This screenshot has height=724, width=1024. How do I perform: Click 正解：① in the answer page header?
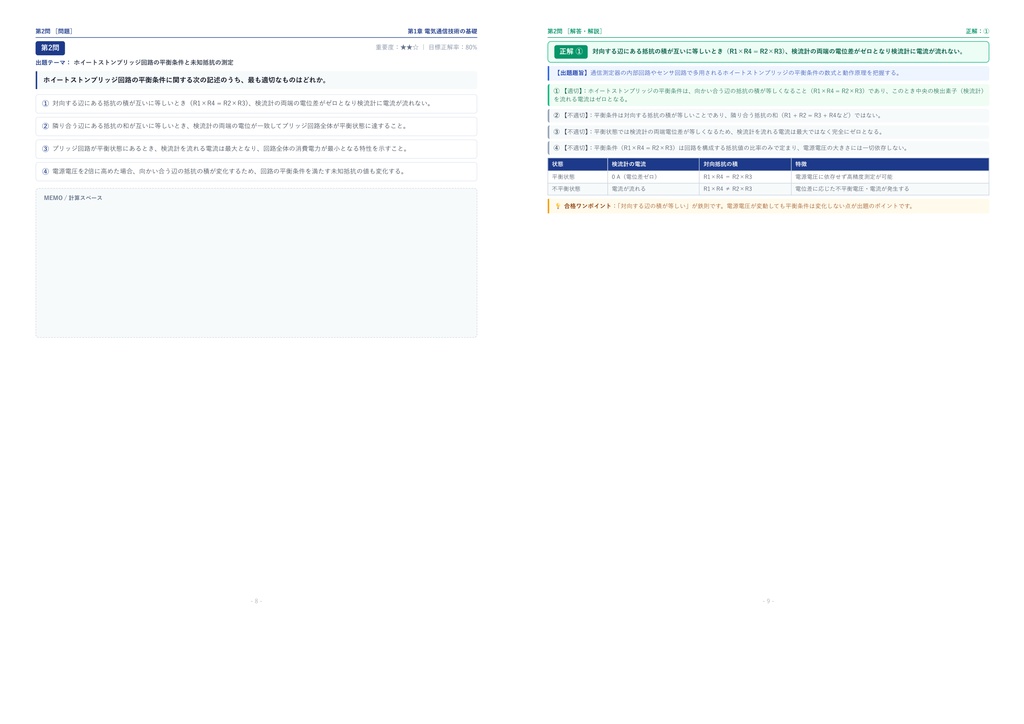[x=977, y=31]
